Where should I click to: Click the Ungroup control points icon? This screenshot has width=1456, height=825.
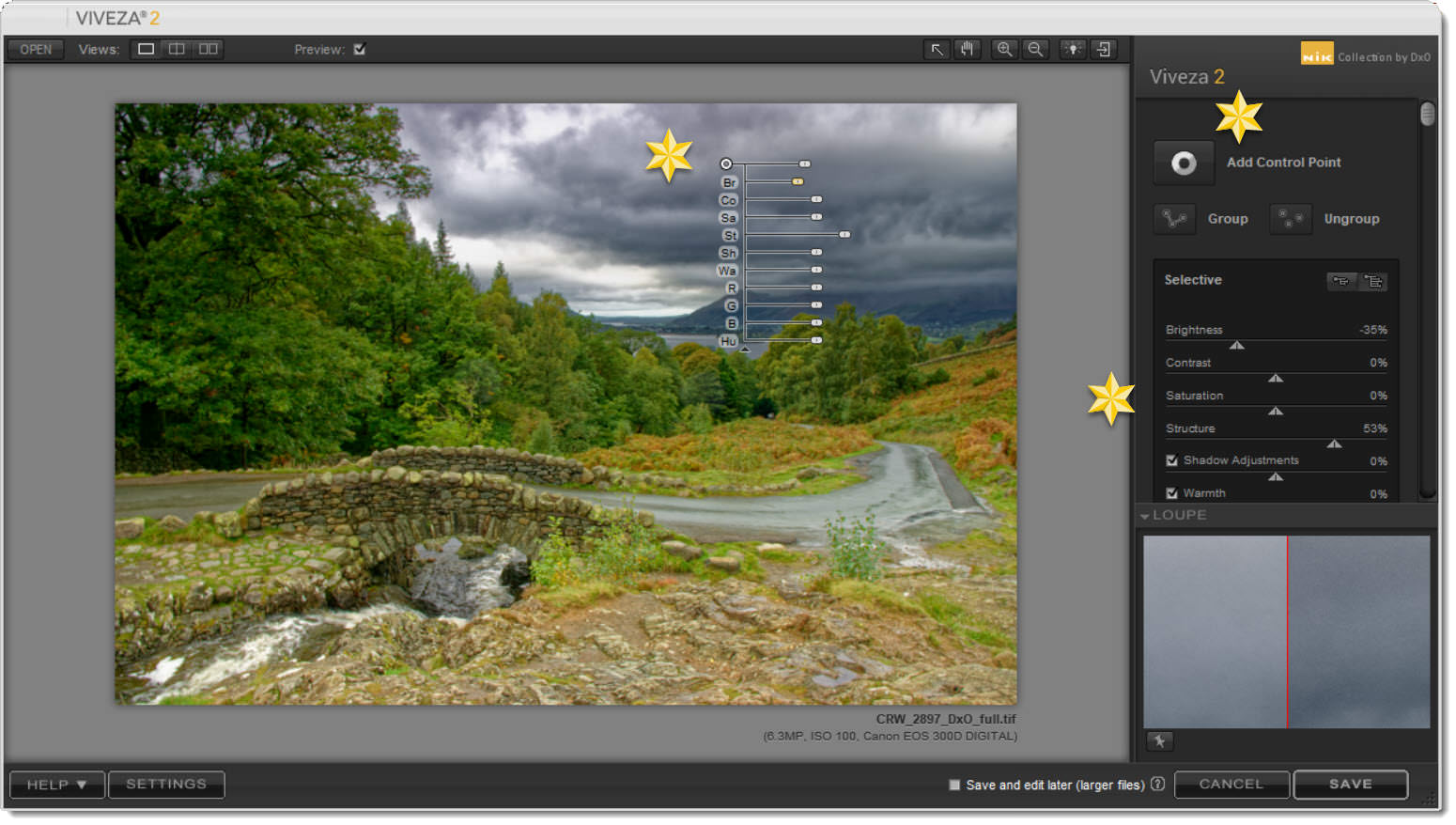(x=1291, y=219)
